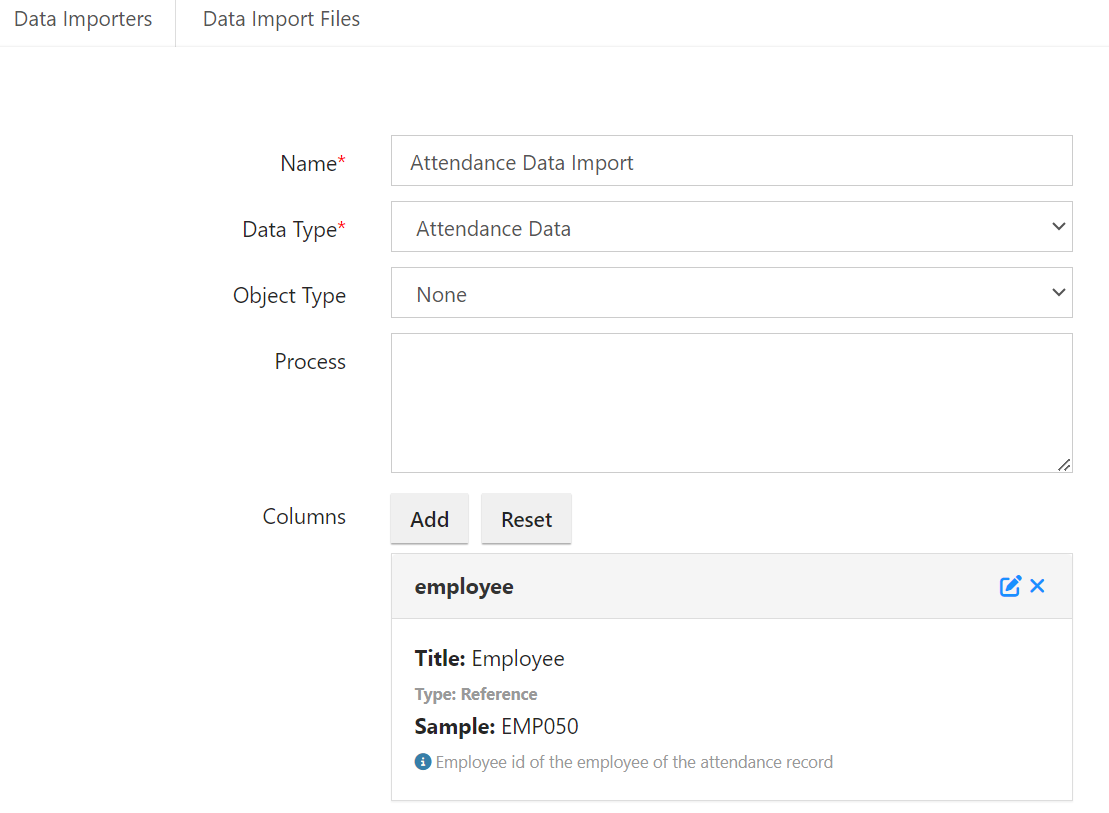Select the Attendance Data value in Data Type
Image resolution: width=1109 pixels, height=813 pixels.
[x=493, y=228]
